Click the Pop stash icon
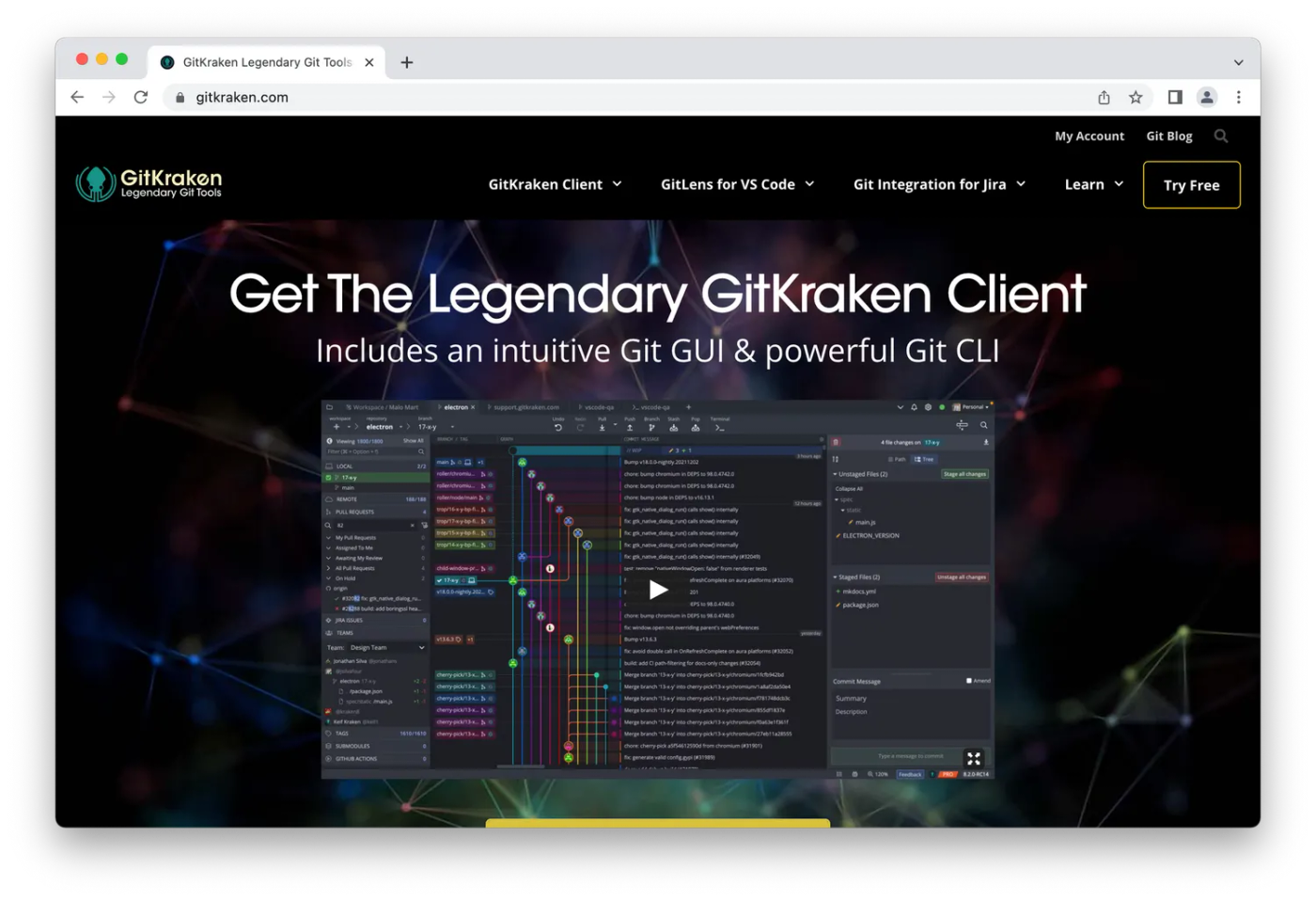The height and width of the screenshot is (901, 1316). tap(696, 428)
